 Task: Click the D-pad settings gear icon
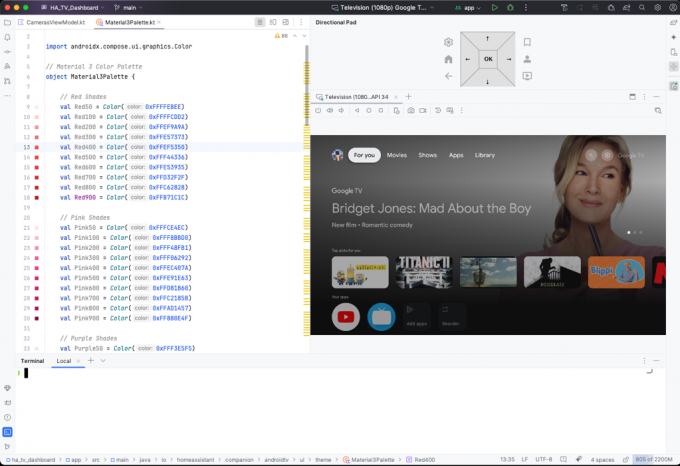(x=448, y=42)
